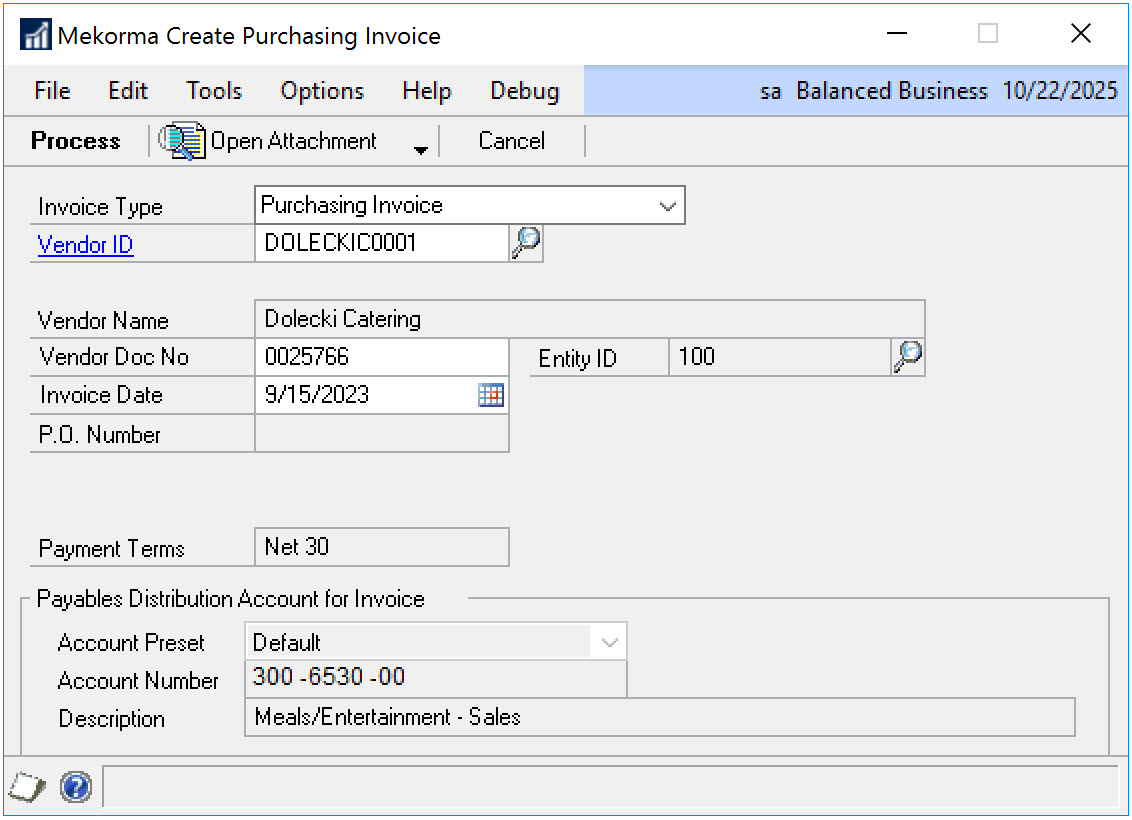1132x820 pixels.
Task: Click the Mekorma app icon in title bar
Action: tap(35, 36)
